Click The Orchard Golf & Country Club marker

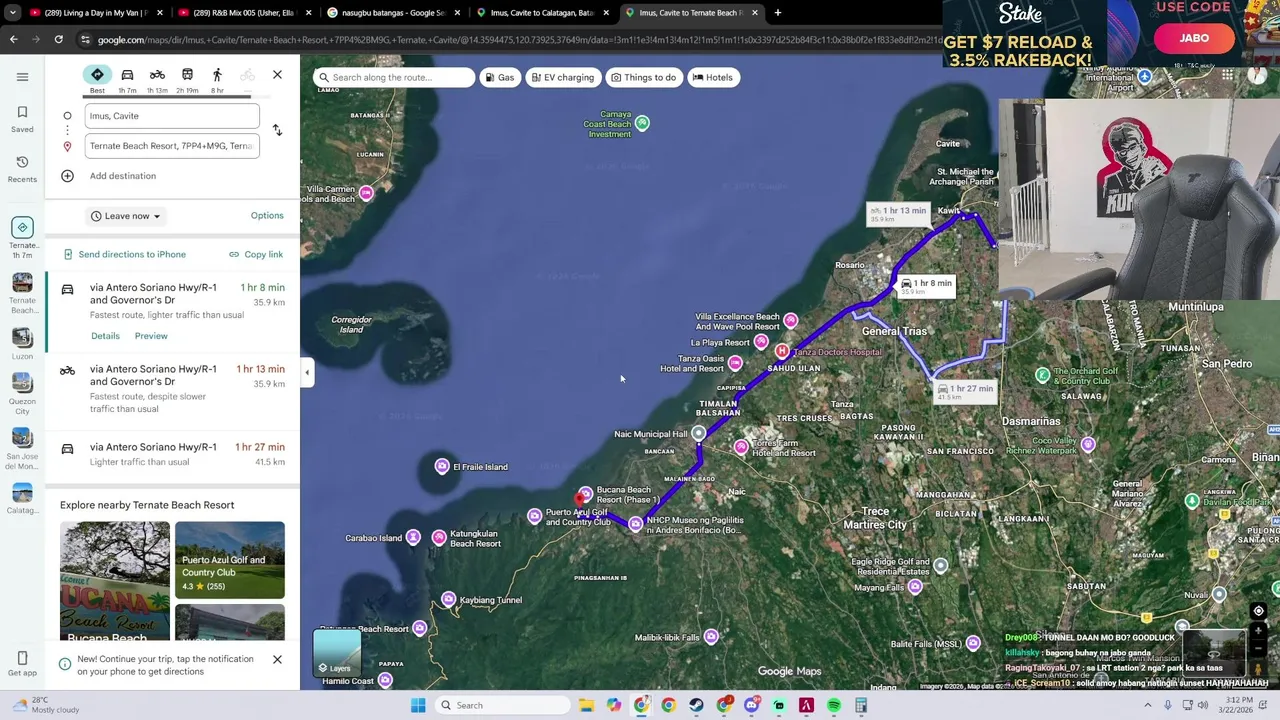coord(1043,375)
